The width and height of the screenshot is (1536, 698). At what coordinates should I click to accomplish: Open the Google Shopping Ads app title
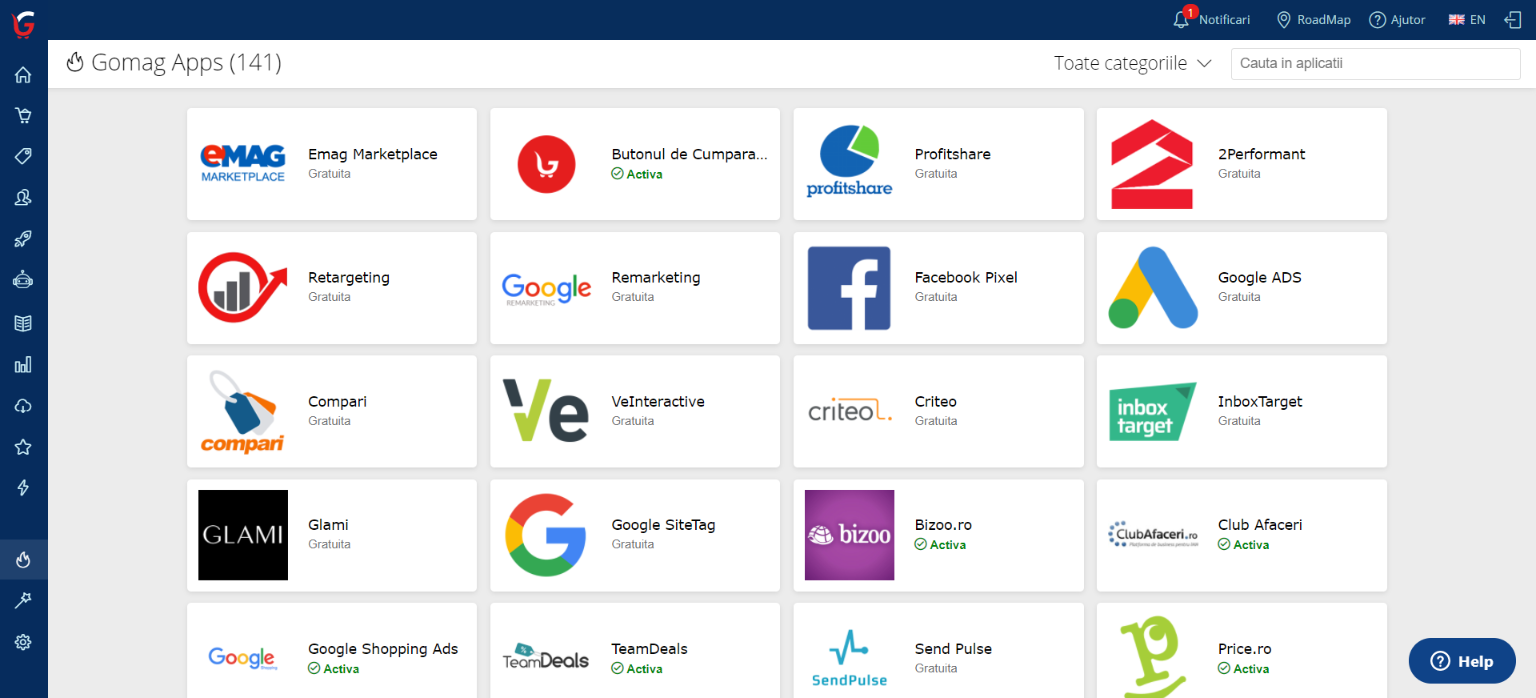[383, 648]
